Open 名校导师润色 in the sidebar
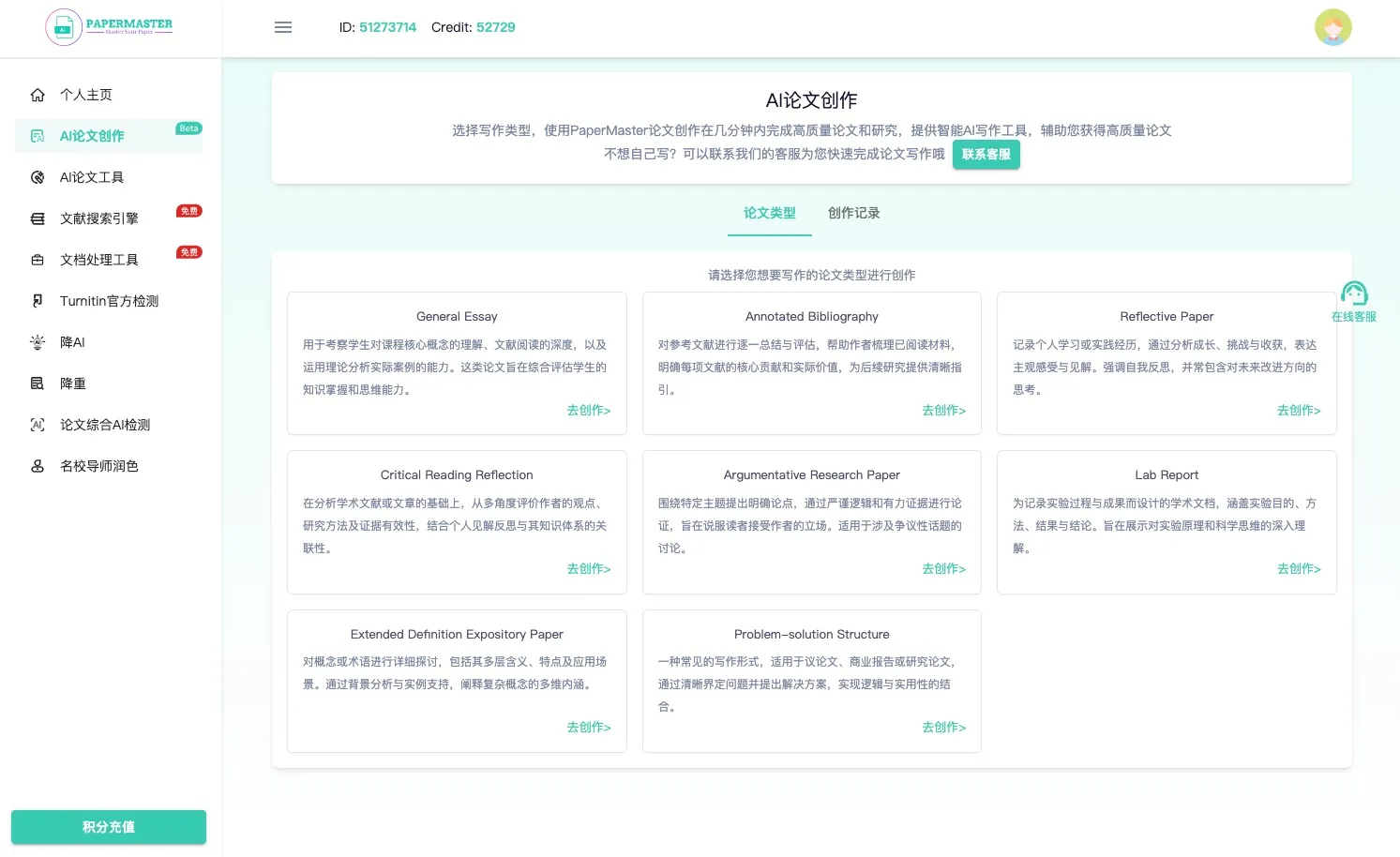The width and height of the screenshot is (1400, 857). point(98,466)
